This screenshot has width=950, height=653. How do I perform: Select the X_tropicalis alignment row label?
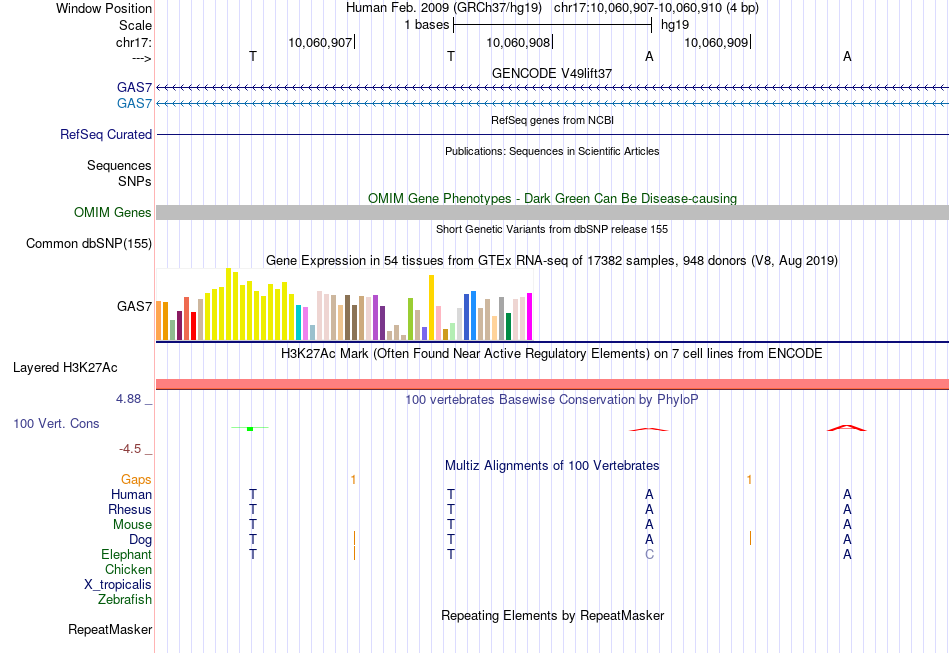tap(118, 585)
